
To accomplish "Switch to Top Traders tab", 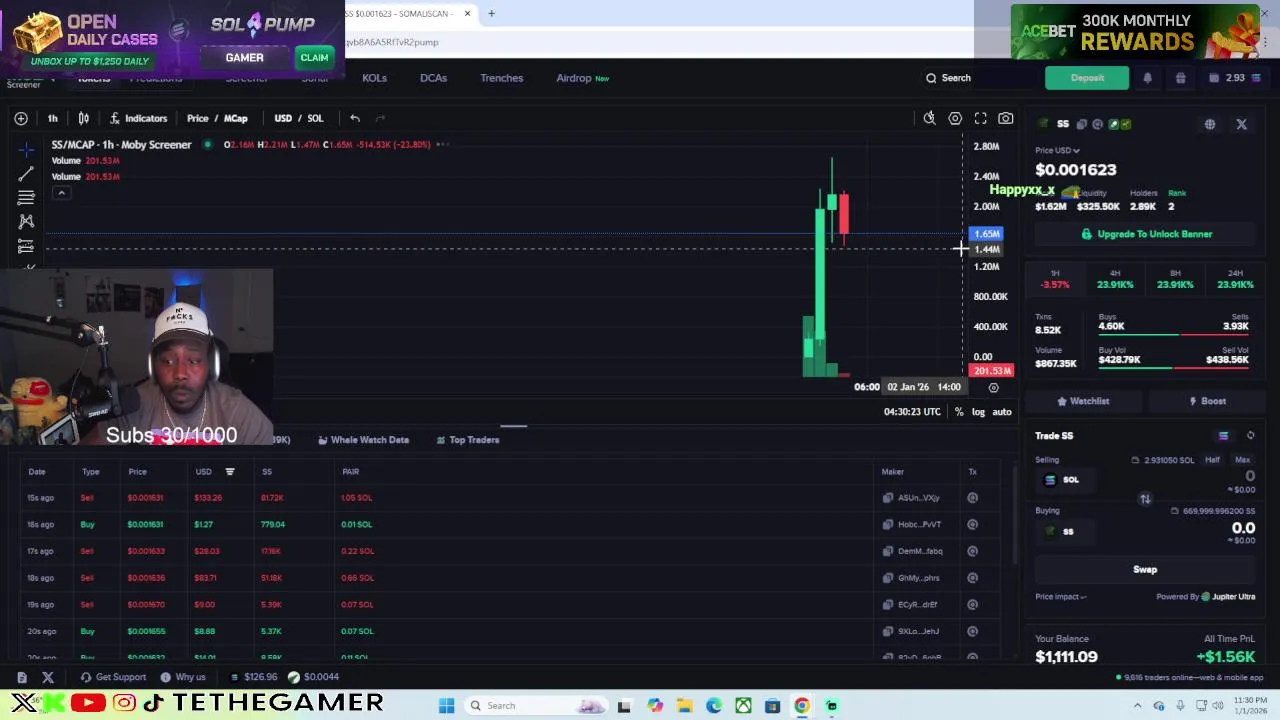I will click(x=467, y=440).
